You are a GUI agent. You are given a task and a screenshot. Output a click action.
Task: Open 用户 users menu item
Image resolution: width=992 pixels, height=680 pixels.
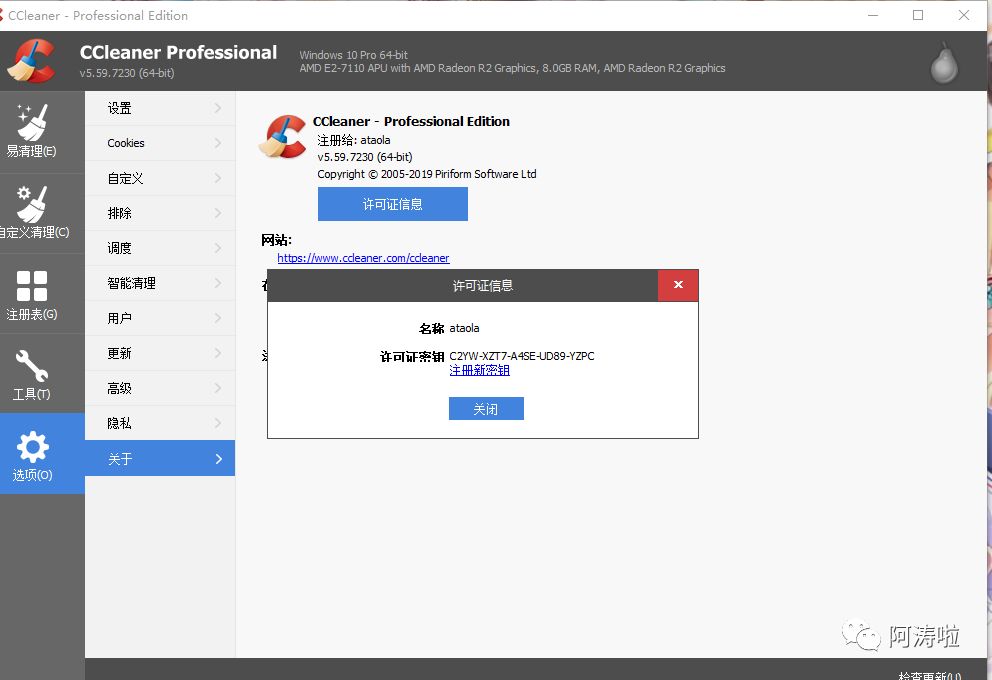click(x=160, y=318)
